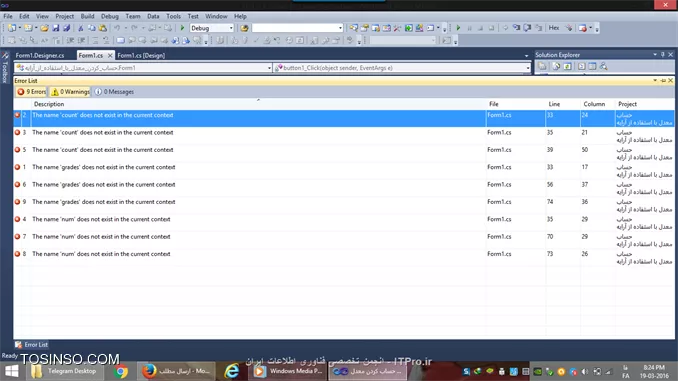678x381 pixels.
Task: Open the Help menu
Action: tap(240, 16)
